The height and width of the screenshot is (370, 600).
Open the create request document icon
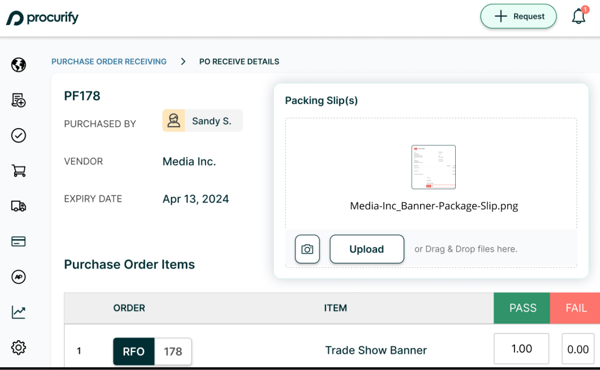point(18,100)
